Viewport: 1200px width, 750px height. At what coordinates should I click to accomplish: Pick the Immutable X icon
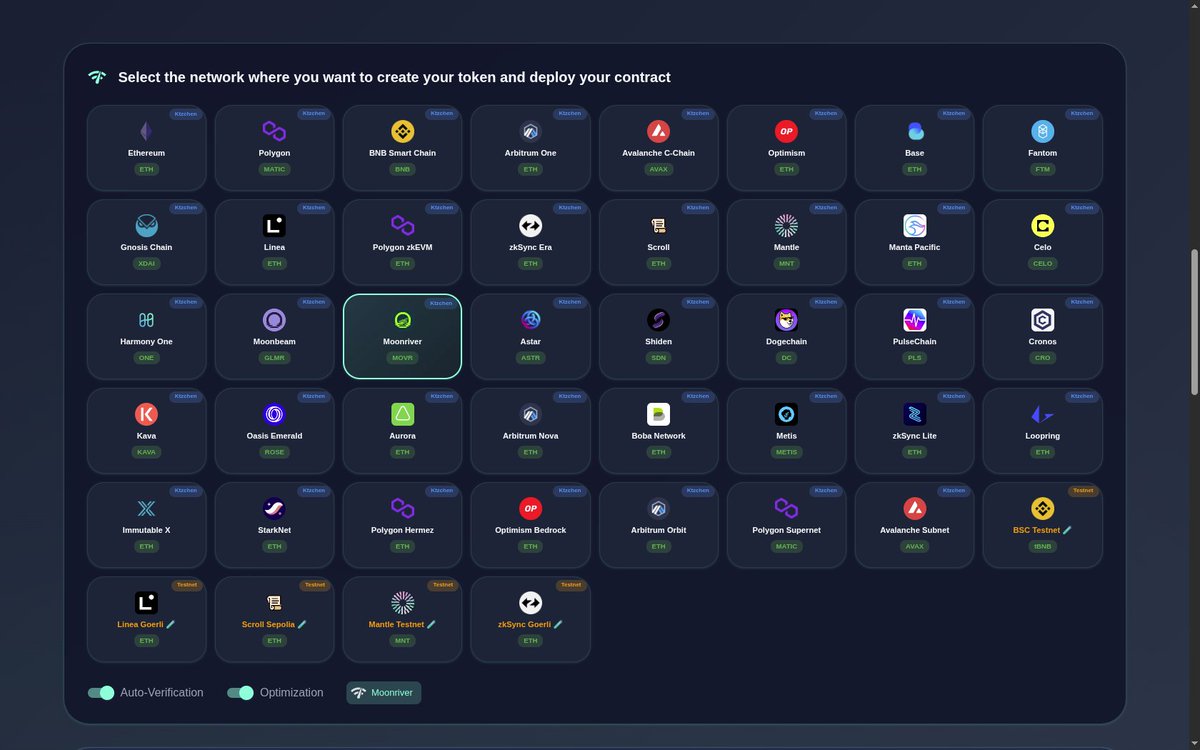[146, 508]
